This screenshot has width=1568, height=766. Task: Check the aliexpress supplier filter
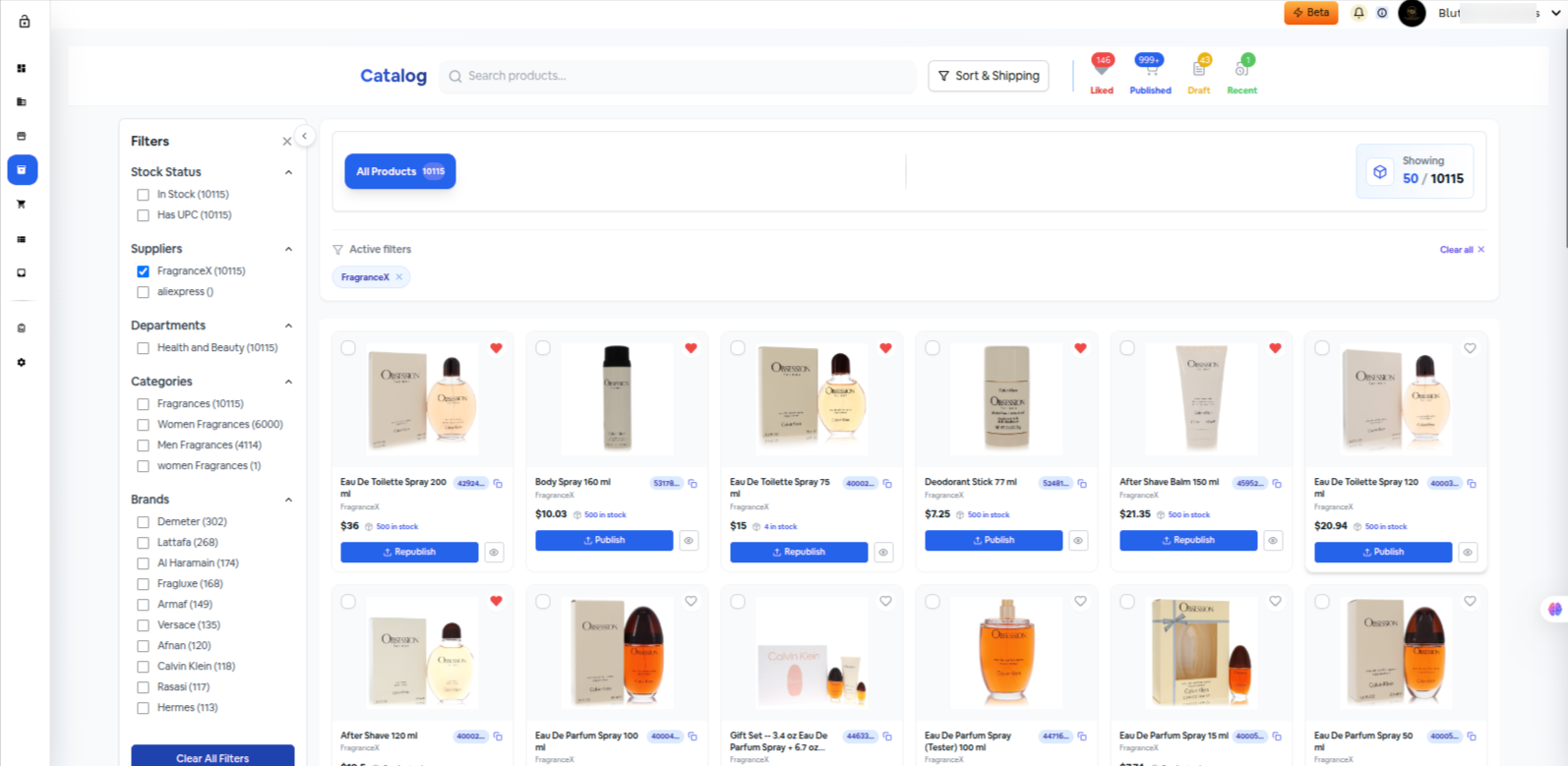pos(144,292)
